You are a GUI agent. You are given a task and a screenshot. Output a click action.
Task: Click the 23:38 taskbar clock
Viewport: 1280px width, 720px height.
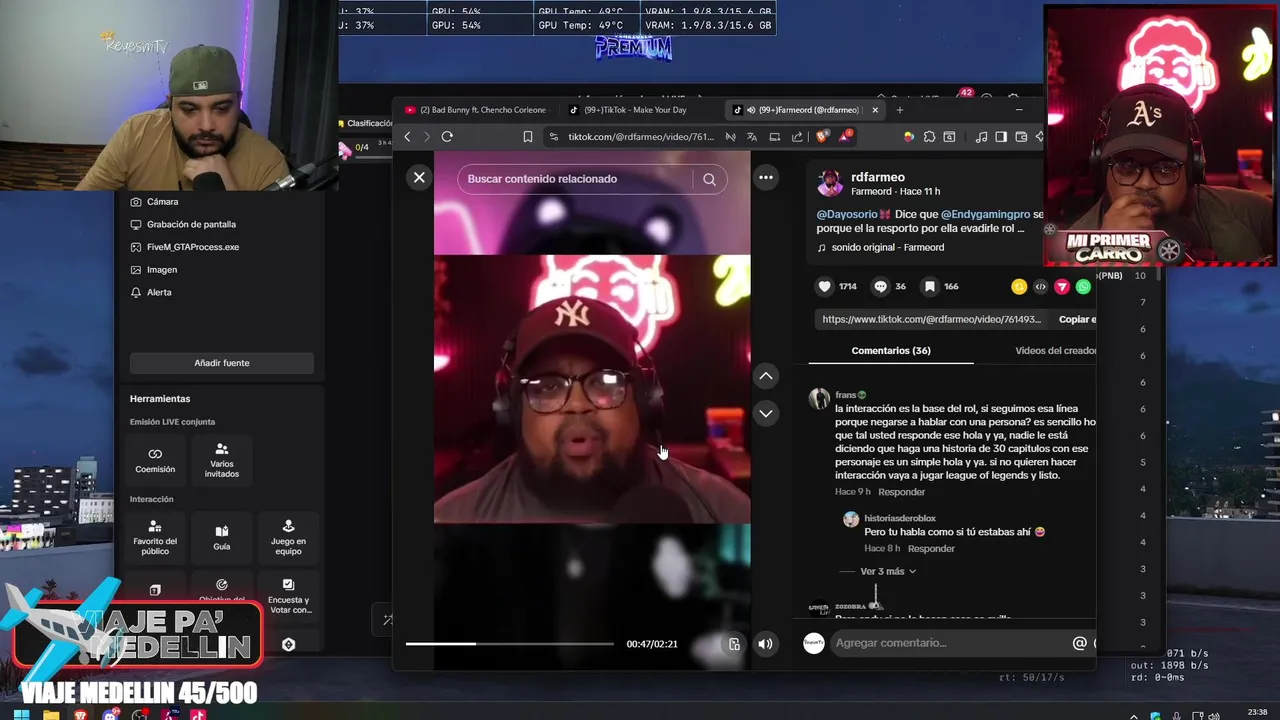tap(1258, 713)
